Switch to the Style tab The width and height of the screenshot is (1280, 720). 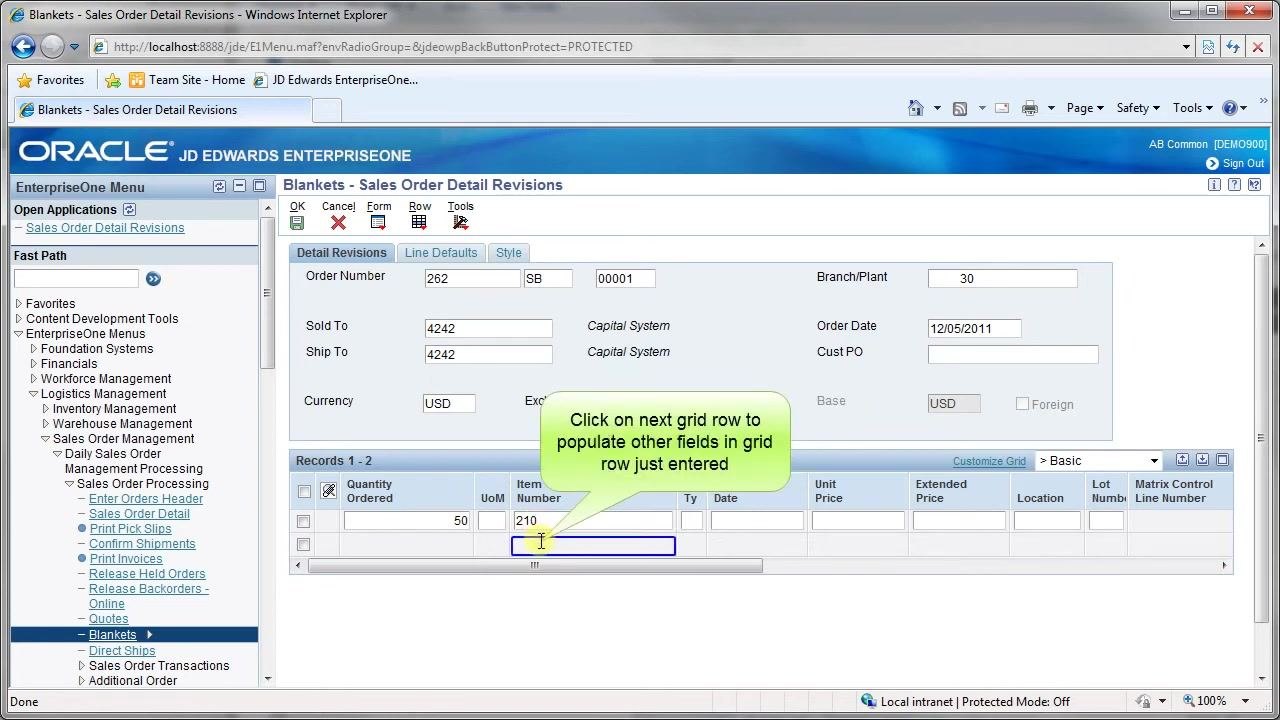pos(509,253)
